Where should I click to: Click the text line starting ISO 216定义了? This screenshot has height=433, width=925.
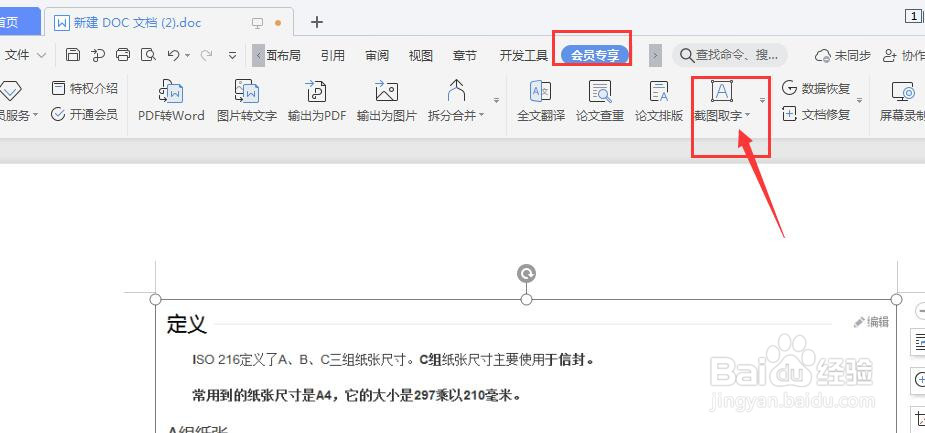tap(392, 359)
